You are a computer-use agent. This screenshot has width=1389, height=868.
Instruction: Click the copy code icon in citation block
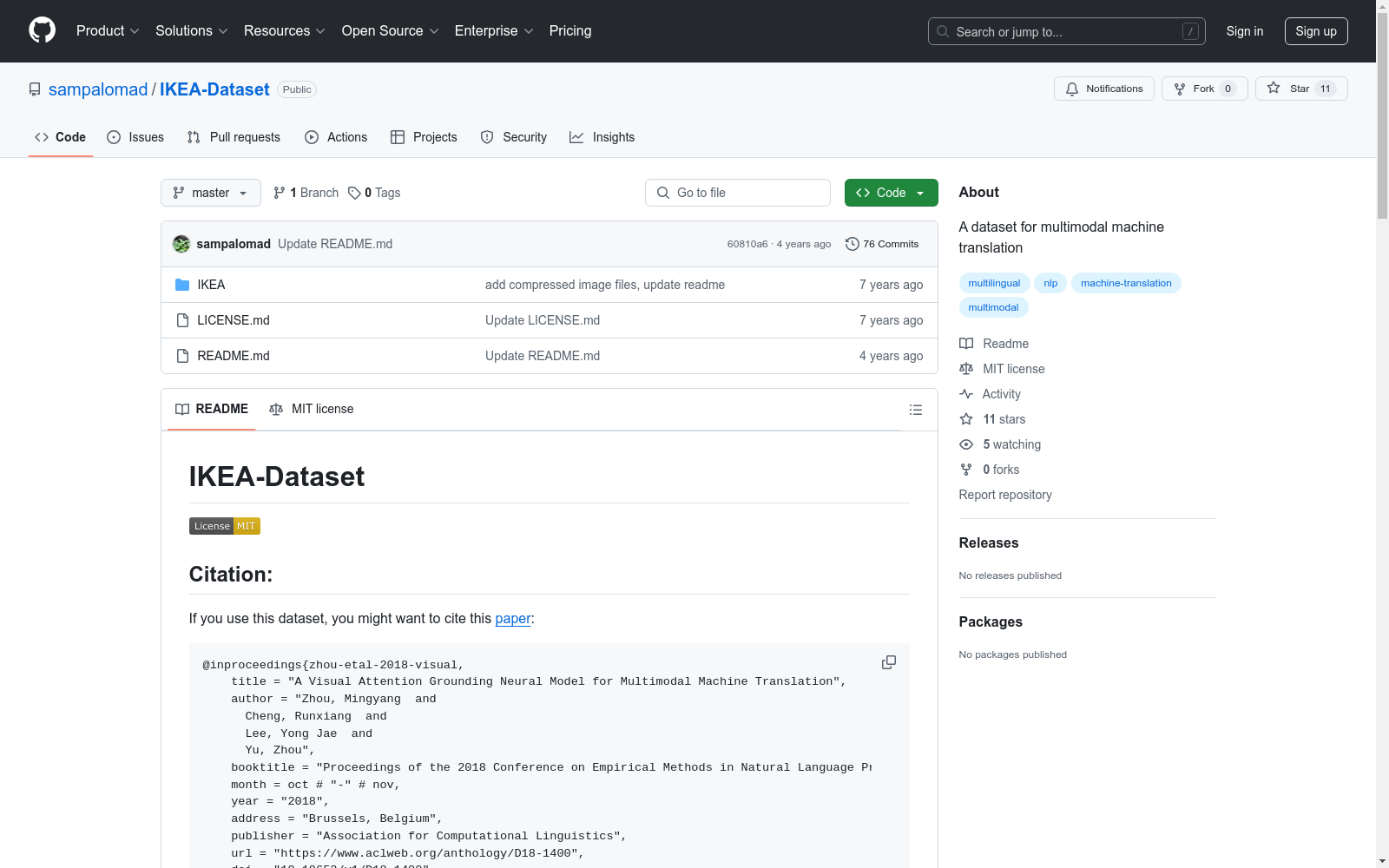click(x=889, y=662)
